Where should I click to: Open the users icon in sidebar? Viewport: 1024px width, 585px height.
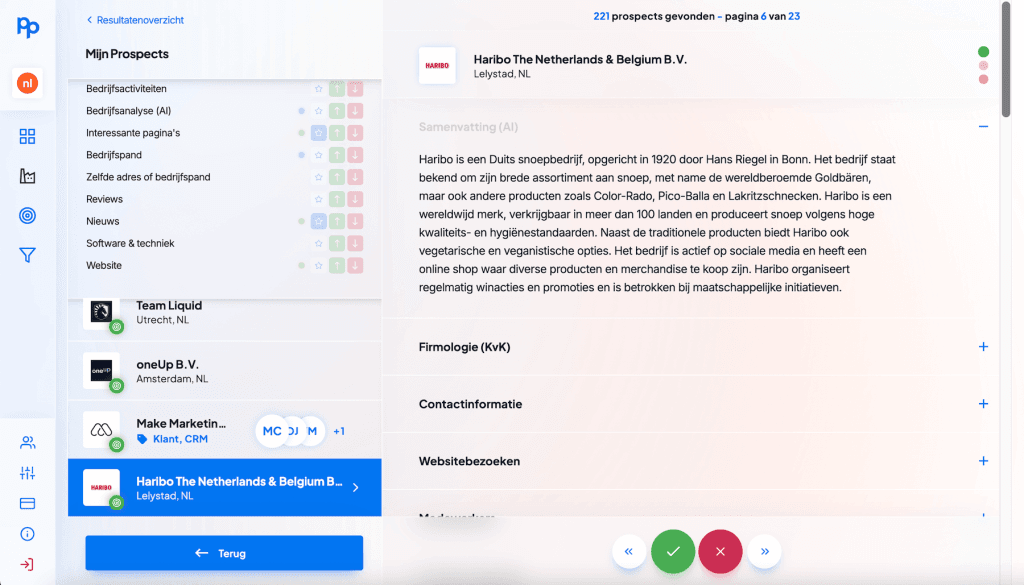coord(27,443)
